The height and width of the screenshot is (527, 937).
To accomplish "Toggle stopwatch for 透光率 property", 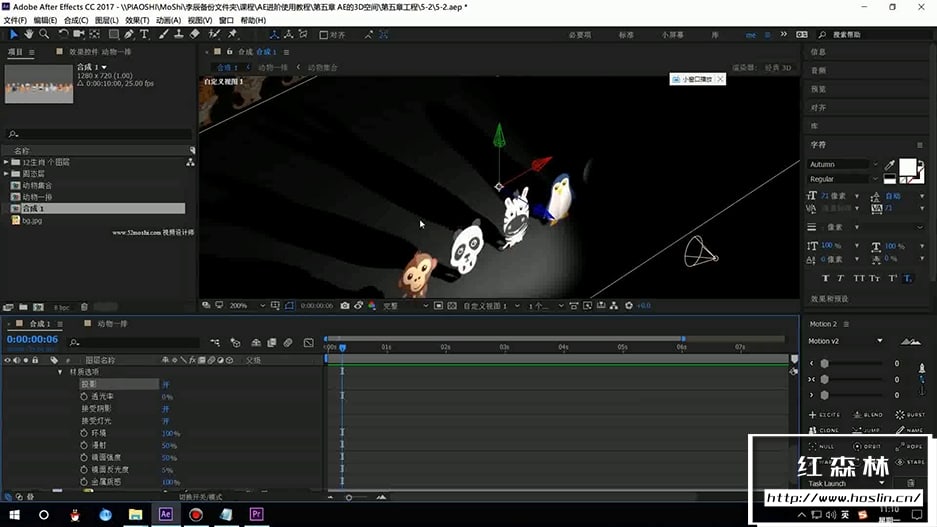I will [x=84, y=396].
